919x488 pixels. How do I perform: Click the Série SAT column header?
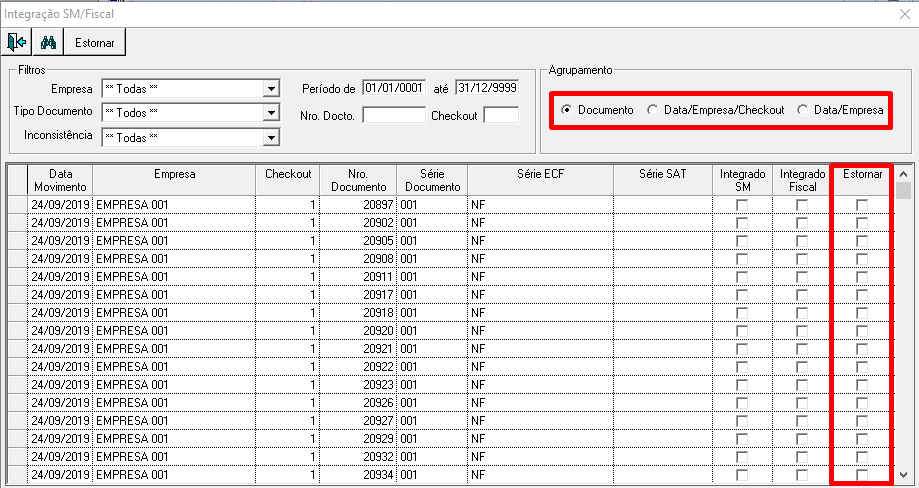tap(663, 180)
